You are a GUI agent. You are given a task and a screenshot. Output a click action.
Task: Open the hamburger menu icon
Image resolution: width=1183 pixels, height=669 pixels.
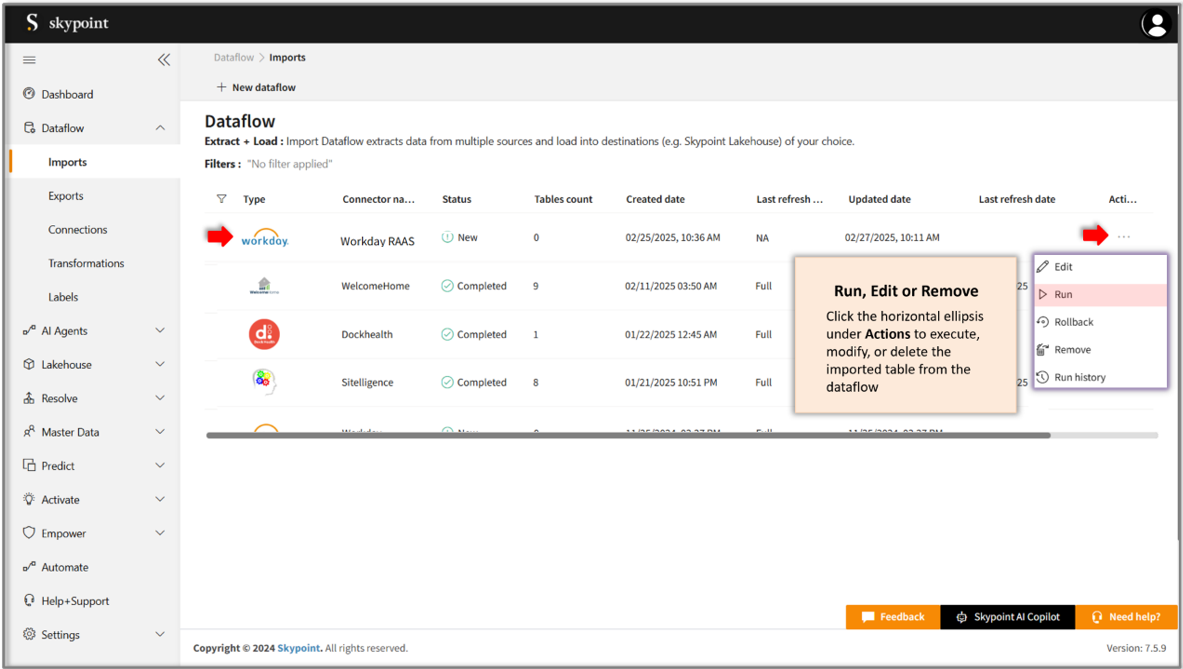[29, 60]
